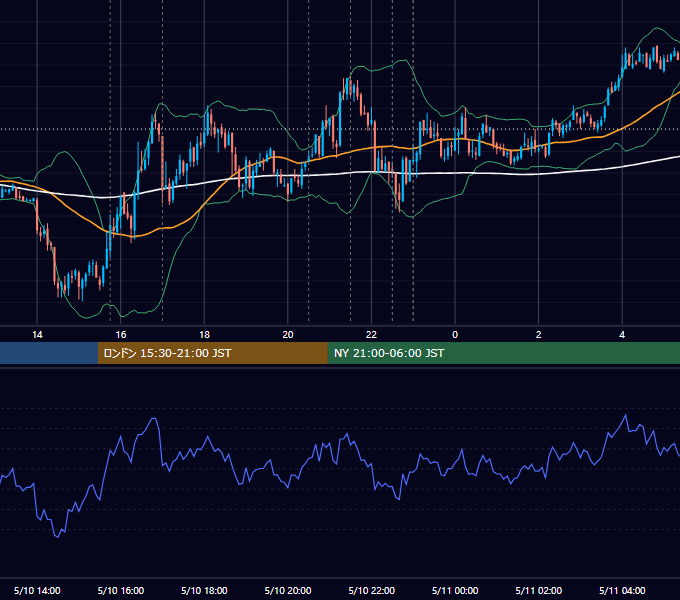
Task: Click the 5/10 20:00 label on lower axis
Action: [x=288, y=590]
